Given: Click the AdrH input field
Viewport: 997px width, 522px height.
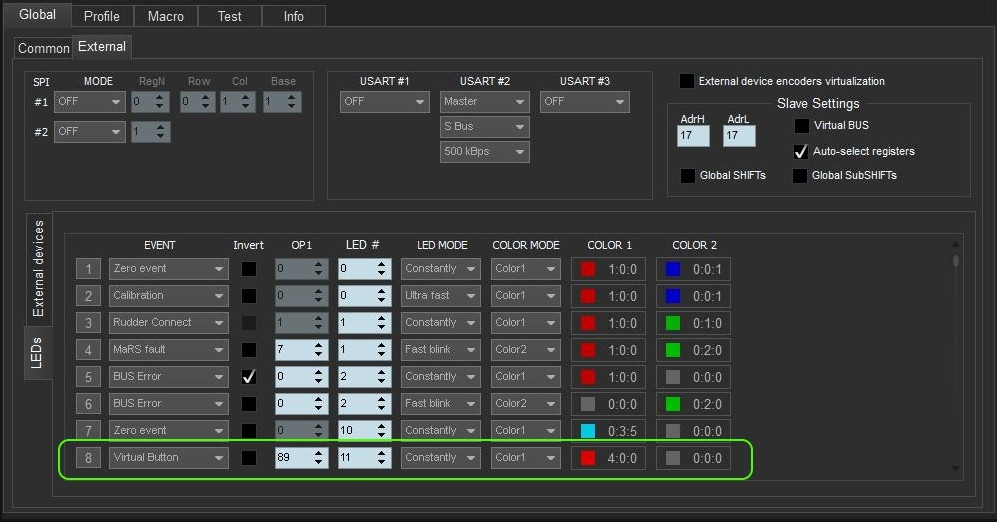Looking at the screenshot, I should tap(692, 136).
